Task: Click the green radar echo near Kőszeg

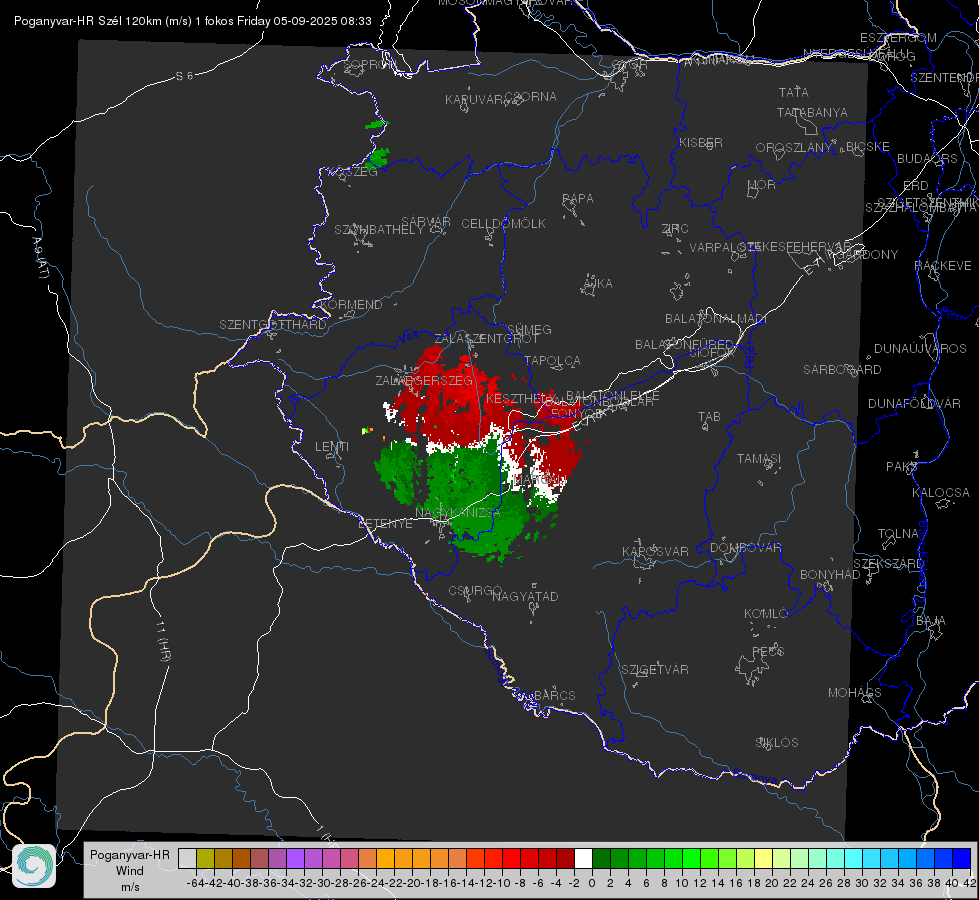Action: click(378, 157)
